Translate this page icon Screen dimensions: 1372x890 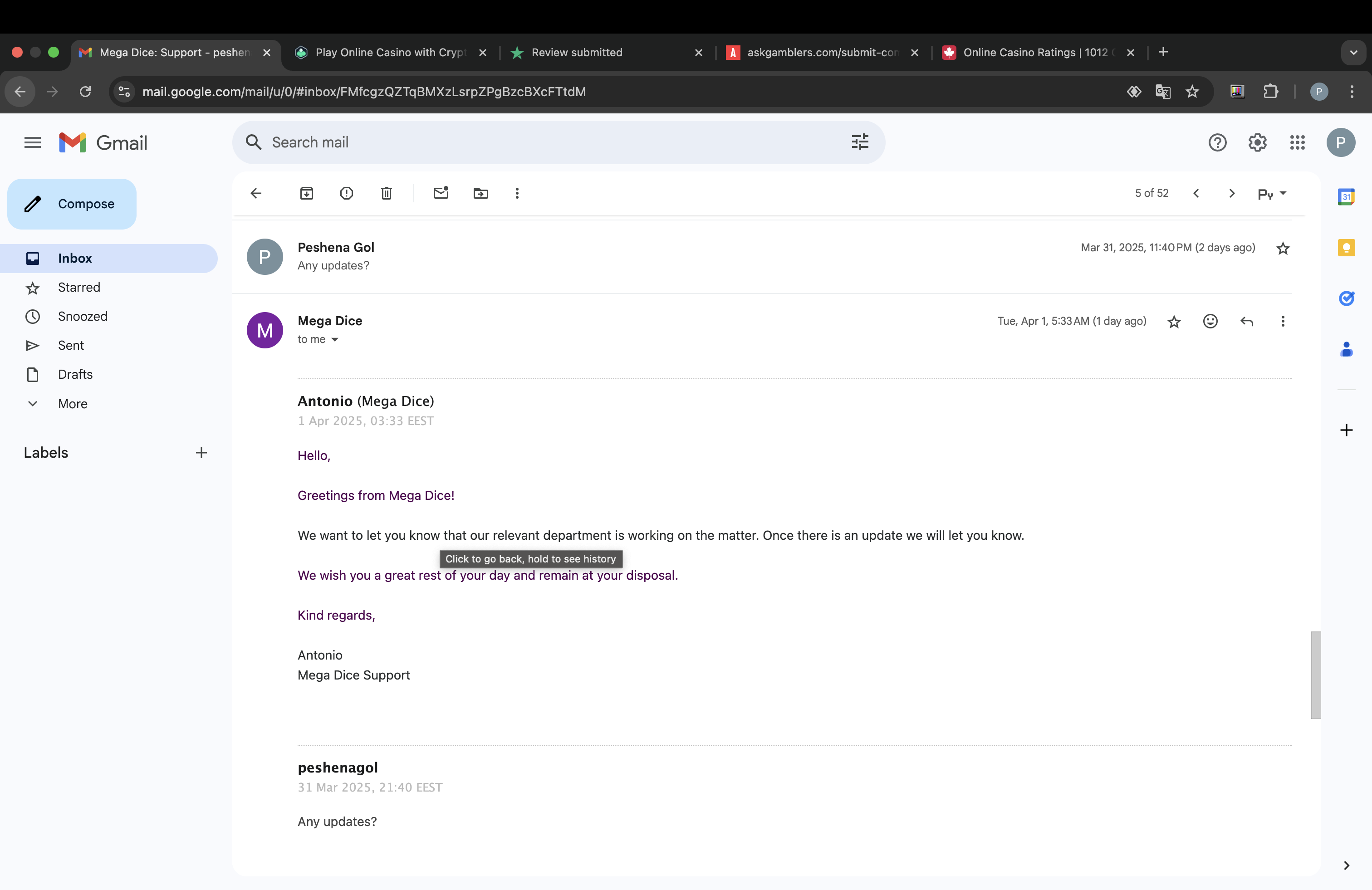(x=1163, y=92)
